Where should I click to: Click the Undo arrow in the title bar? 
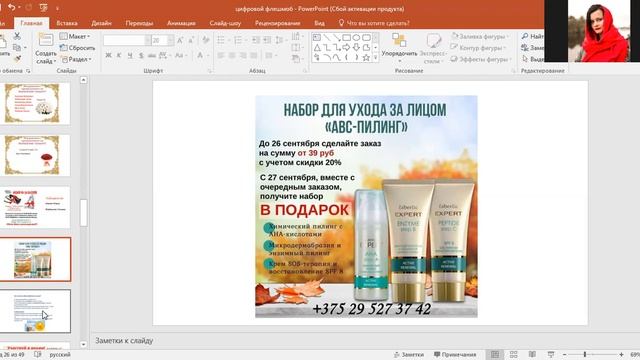point(11,7)
